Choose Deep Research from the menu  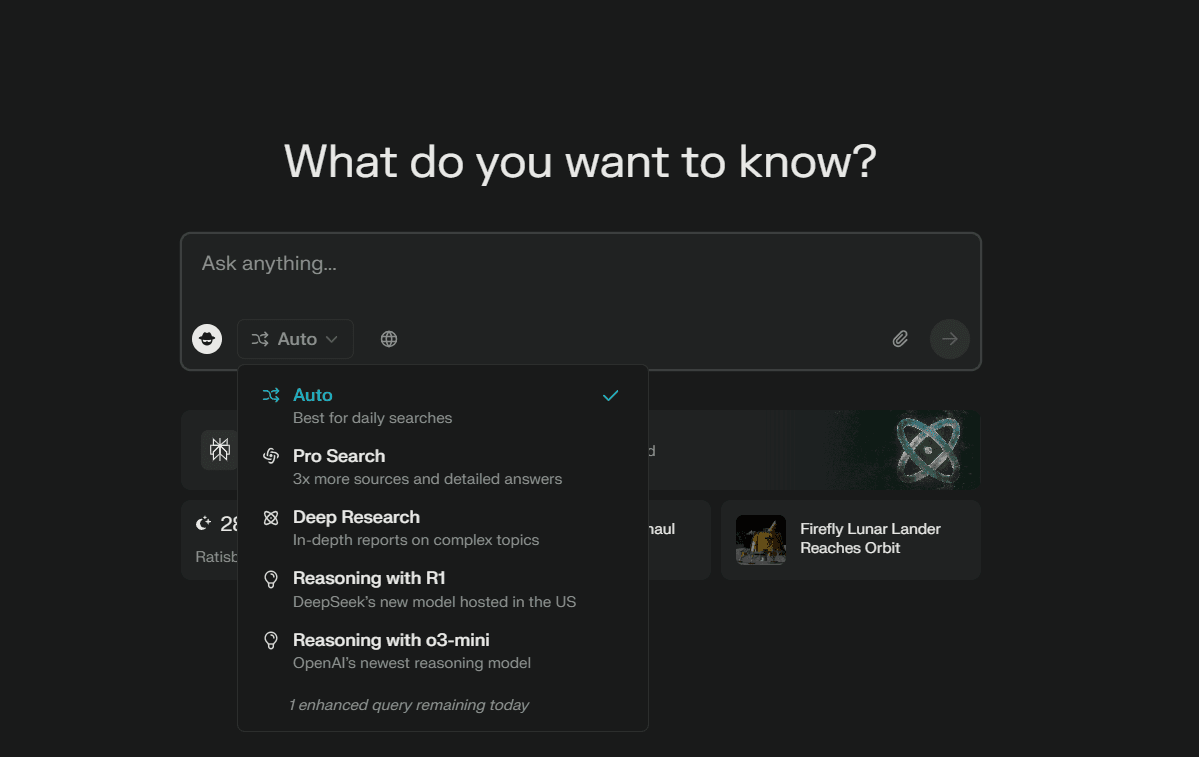(443, 528)
